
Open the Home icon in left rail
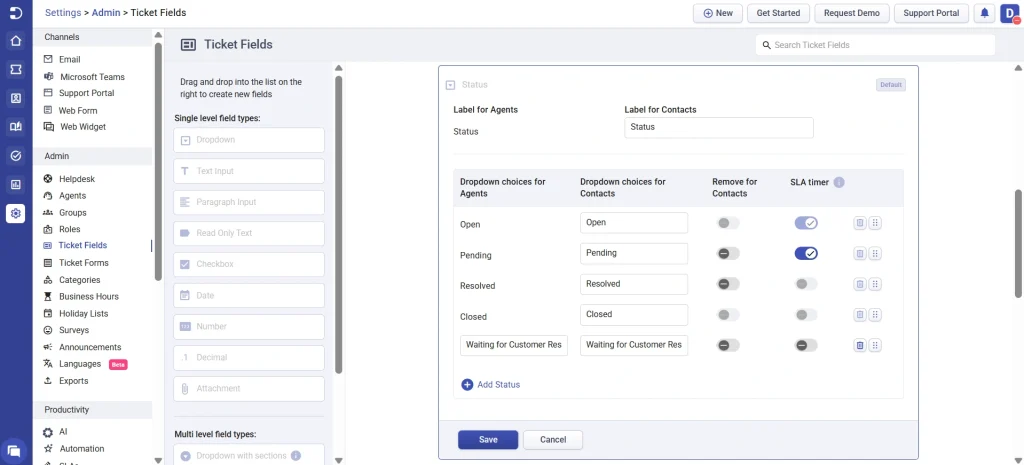(x=16, y=41)
